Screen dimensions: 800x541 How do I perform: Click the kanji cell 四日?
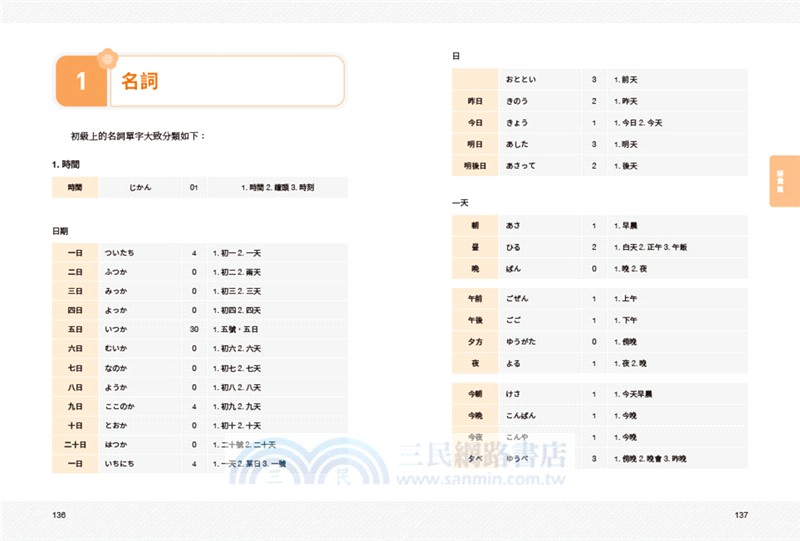[x=75, y=310]
